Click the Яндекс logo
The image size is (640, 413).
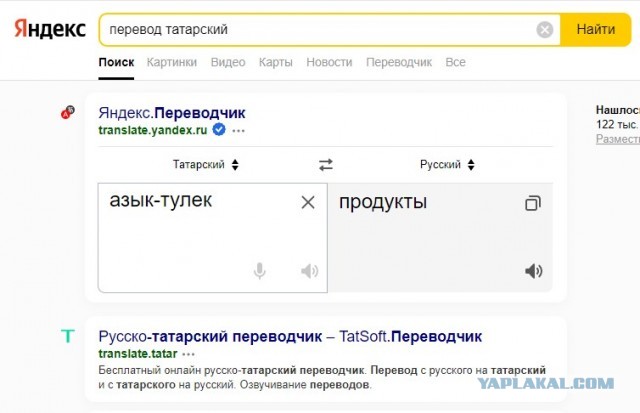(50, 29)
